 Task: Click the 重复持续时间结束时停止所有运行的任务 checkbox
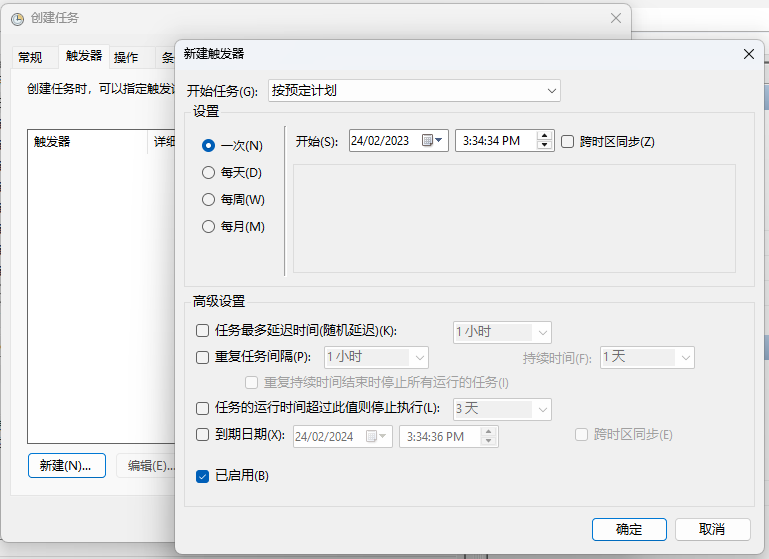[x=252, y=382]
